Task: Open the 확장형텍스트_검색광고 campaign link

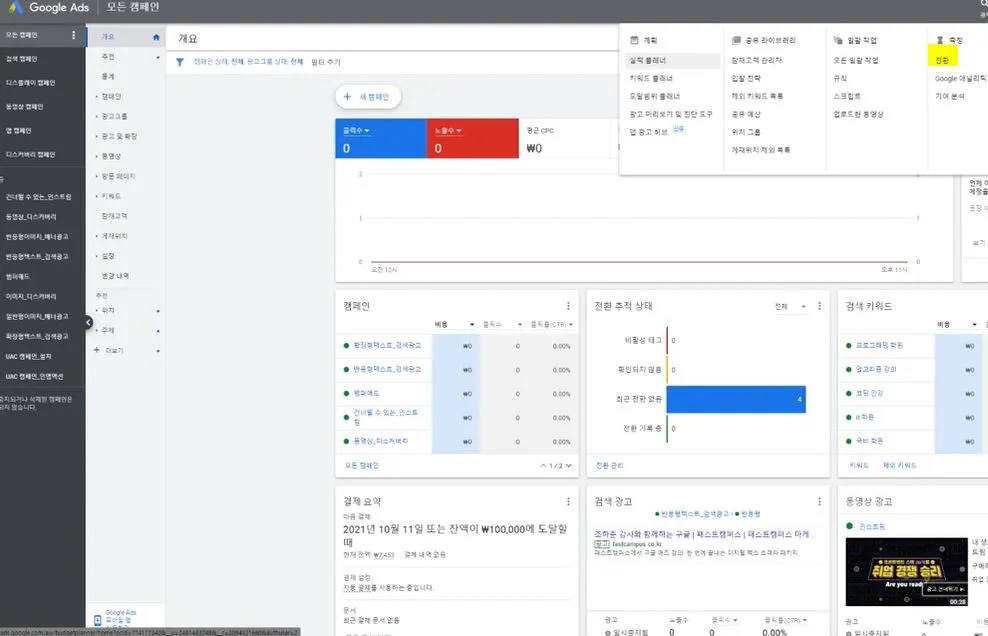Action: pos(387,345)
